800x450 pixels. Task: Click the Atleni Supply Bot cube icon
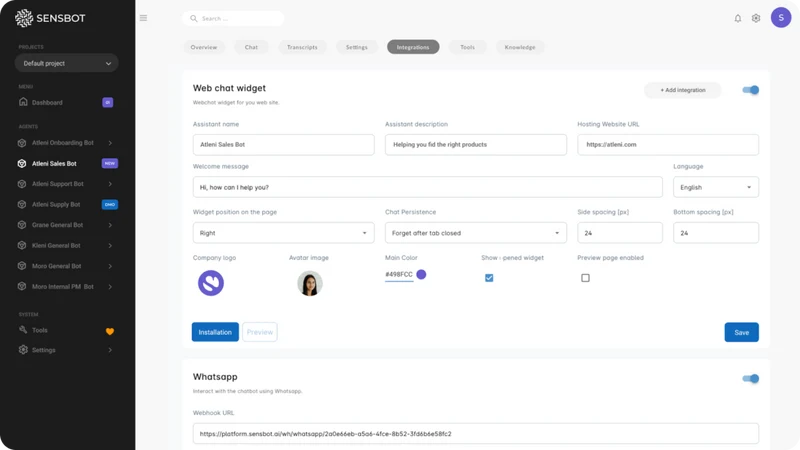coord(22,204)
